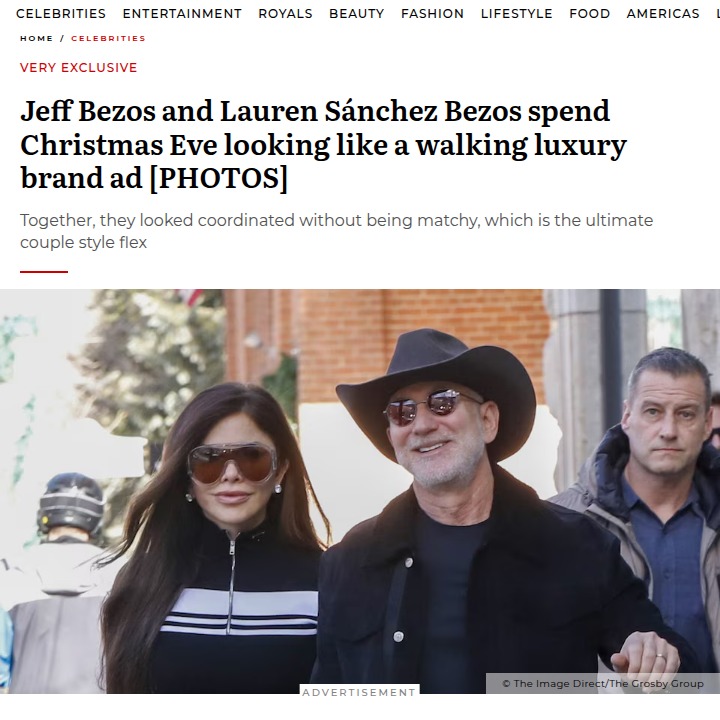Click the Home breadcrumb link

coord(36,39)
